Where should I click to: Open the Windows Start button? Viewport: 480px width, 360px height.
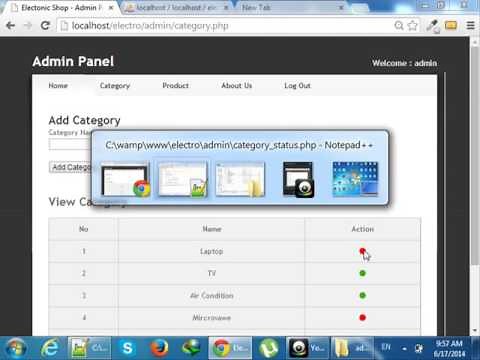[16, 348]
